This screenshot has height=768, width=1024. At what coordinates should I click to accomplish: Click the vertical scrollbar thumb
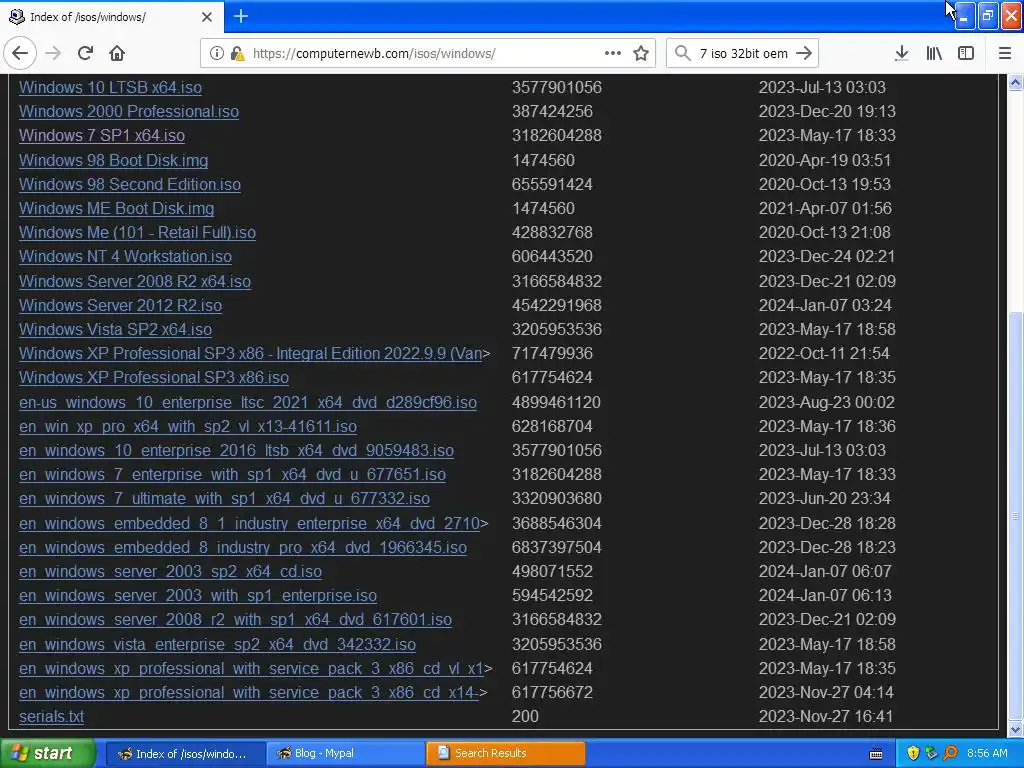point(1016,516)
